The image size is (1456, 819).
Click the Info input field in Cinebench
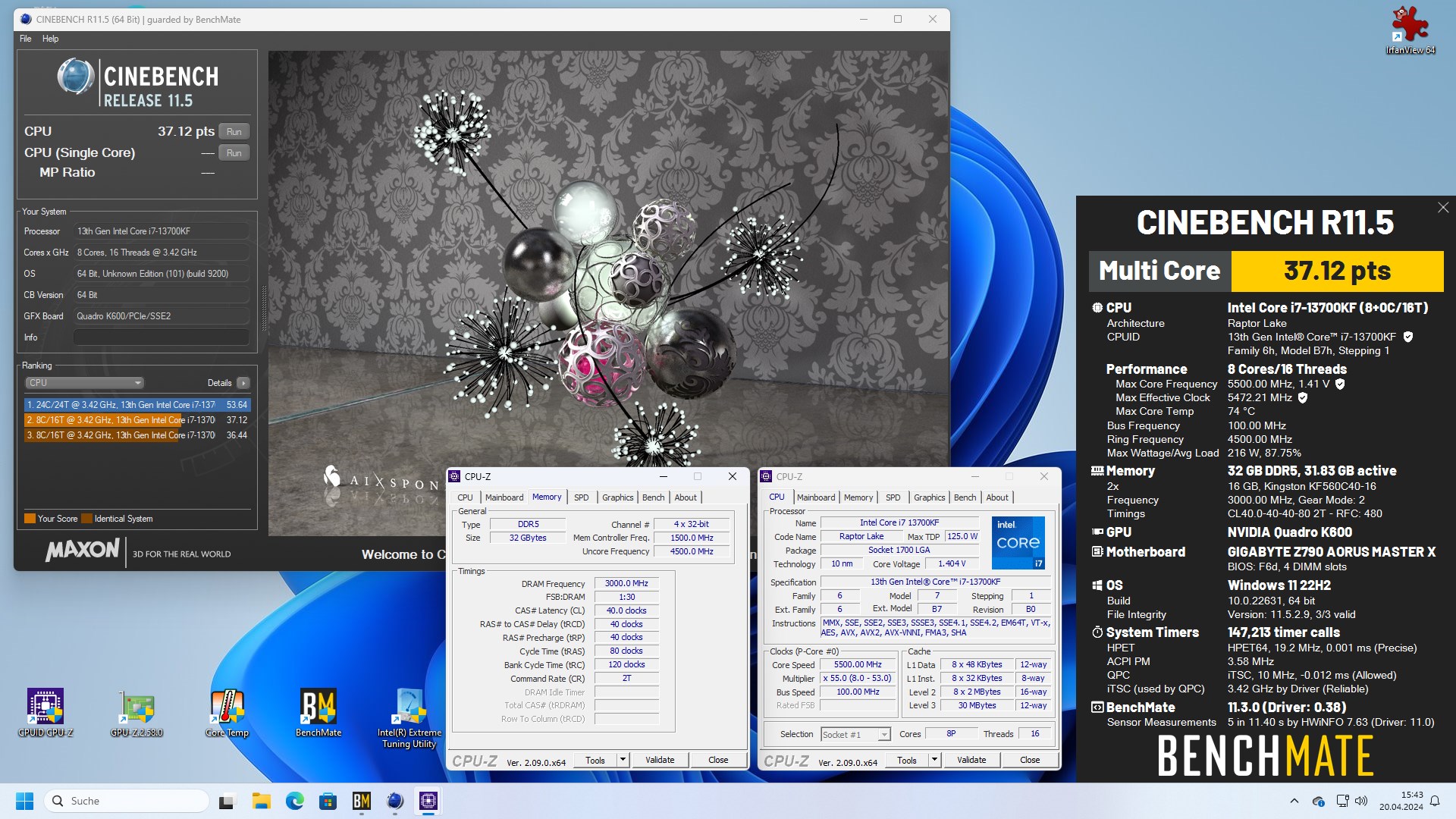pos(162,337)
